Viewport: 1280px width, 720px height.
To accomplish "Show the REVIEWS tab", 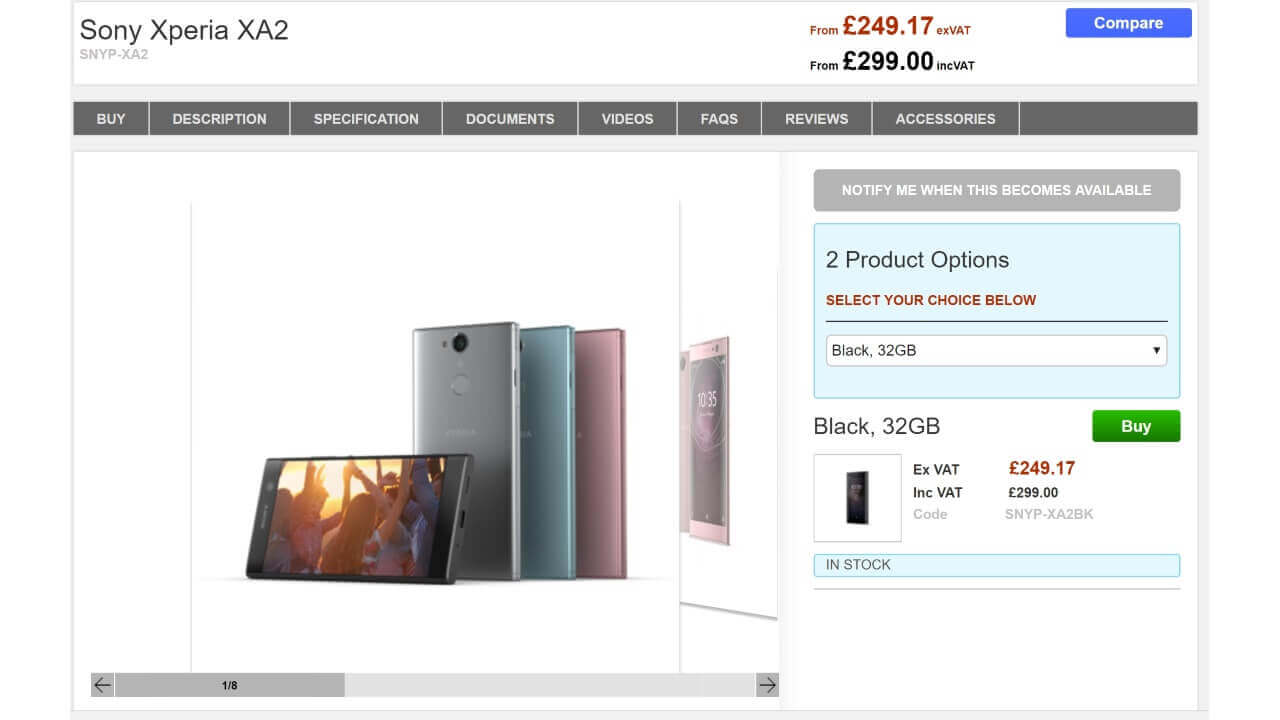I will [x=816, y=118].
